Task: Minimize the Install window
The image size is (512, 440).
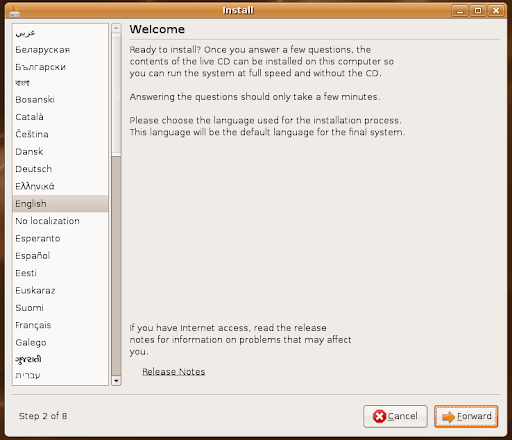Action: coord(460,11)
